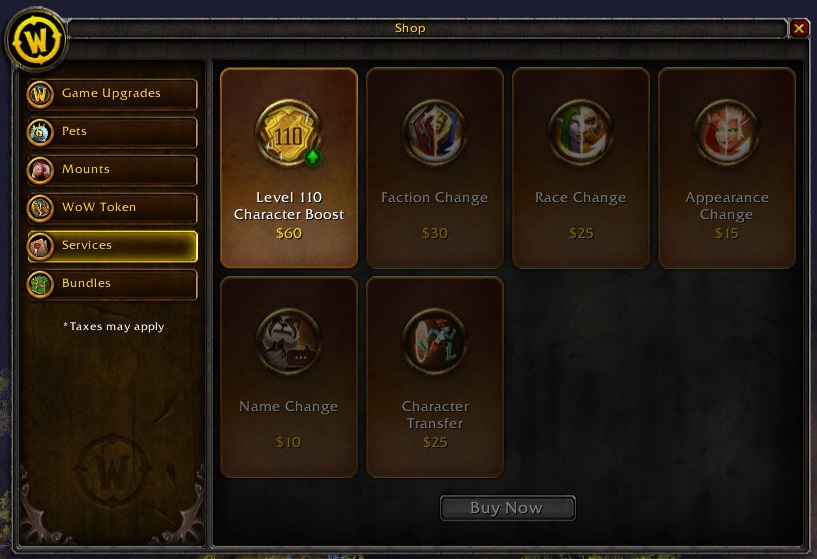The height and width of the screenshot is (559, 817).
Task: Click the Buy Now button
Action: (507, 508)
